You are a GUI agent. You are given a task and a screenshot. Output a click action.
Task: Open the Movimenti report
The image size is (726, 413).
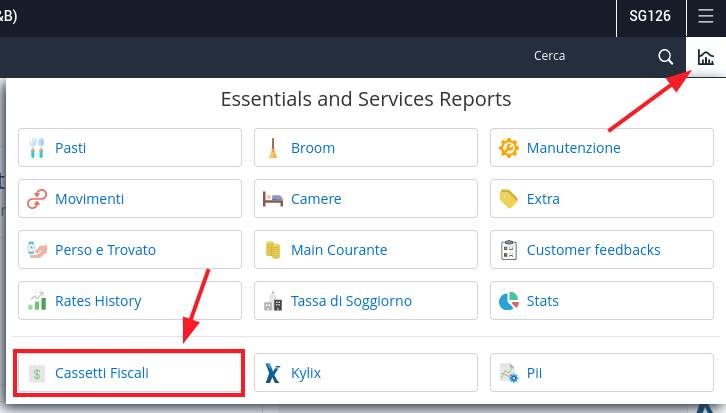coord(130,199)
